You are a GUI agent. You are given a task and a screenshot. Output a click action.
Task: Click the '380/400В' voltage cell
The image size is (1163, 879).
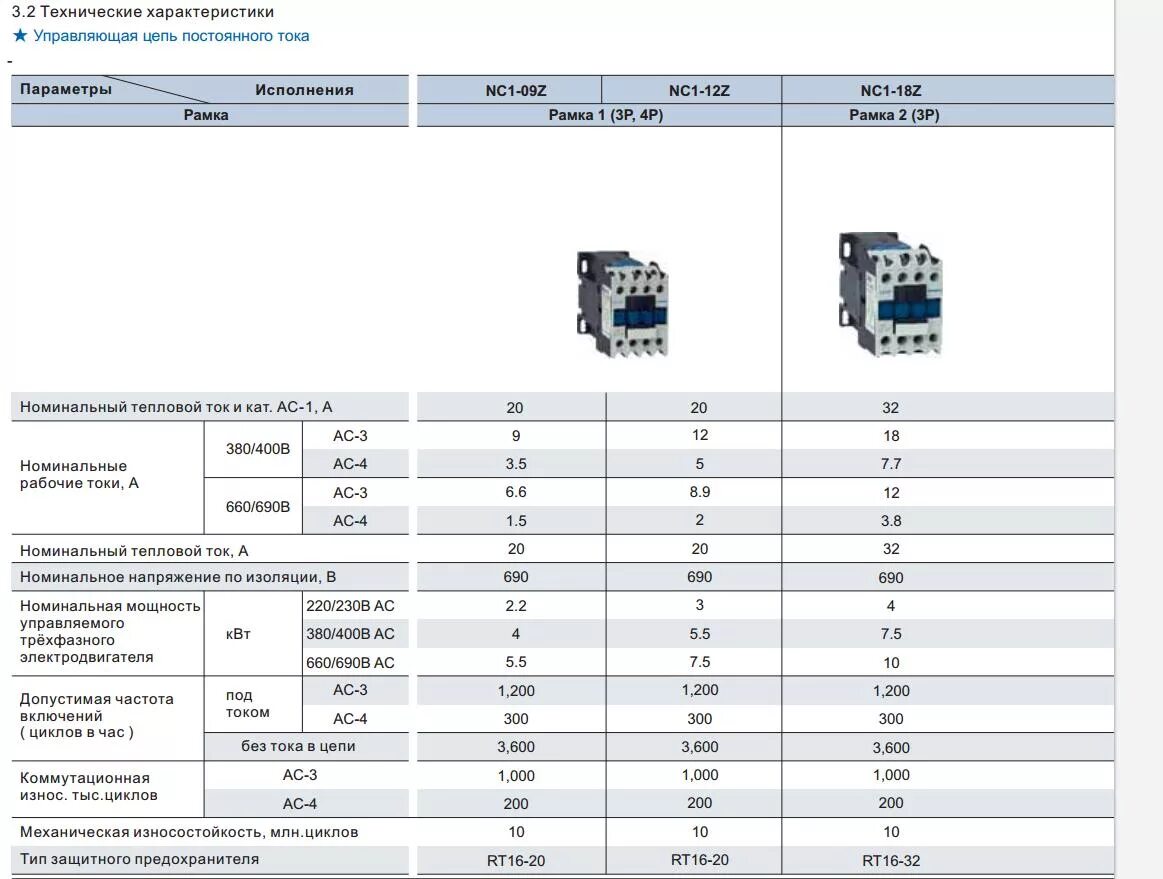click(257, 449)
